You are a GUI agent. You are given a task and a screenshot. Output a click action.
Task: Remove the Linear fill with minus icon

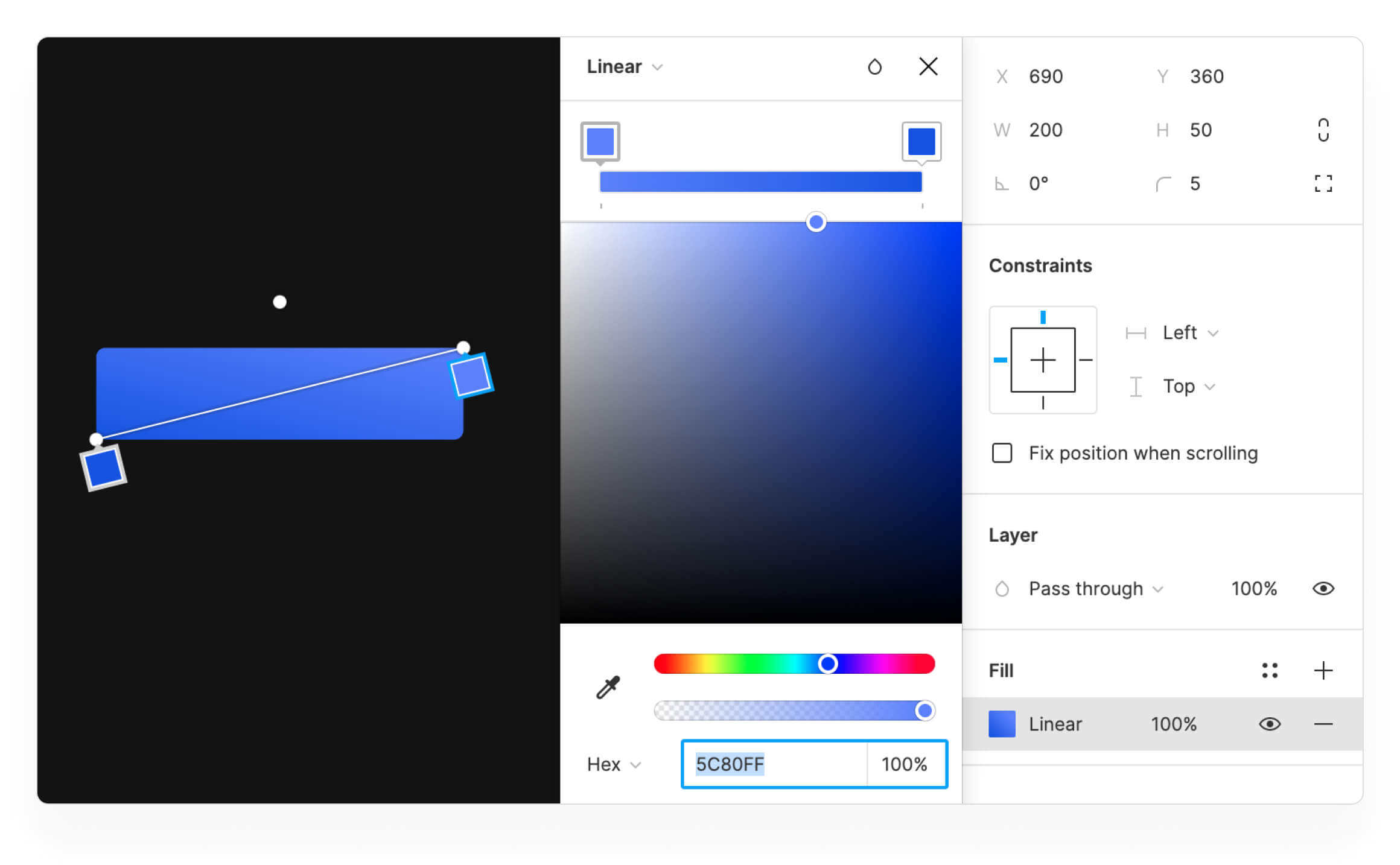(x=1323, y=724)
